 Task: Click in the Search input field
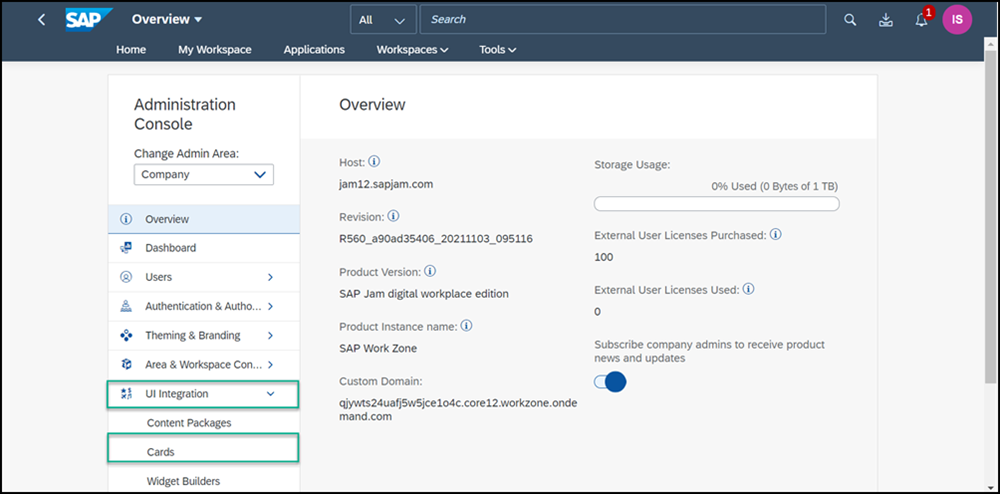pyautogui.click(x=622, y=20)
